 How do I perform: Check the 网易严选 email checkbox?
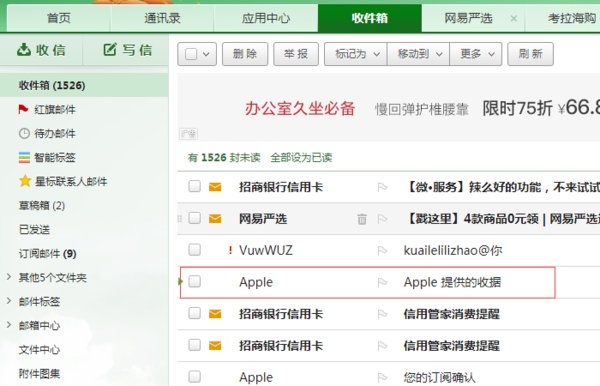tap(194, 218)
